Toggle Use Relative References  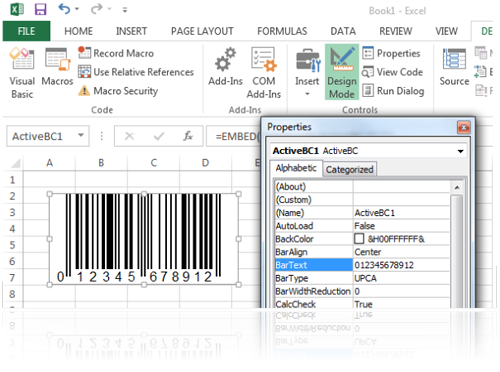tap(136, 72)
